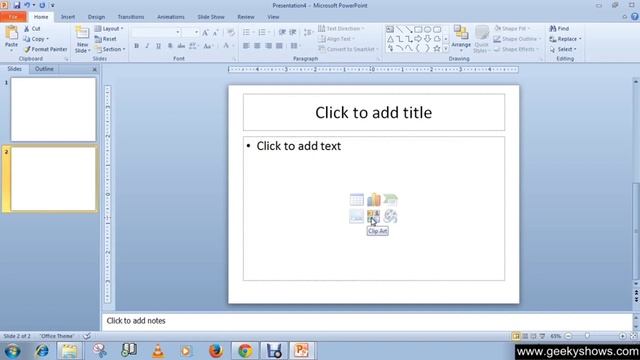Toggle strikethrough formatting
The height and width of the screenshot is (360, 640).
[x=181, y=46]
